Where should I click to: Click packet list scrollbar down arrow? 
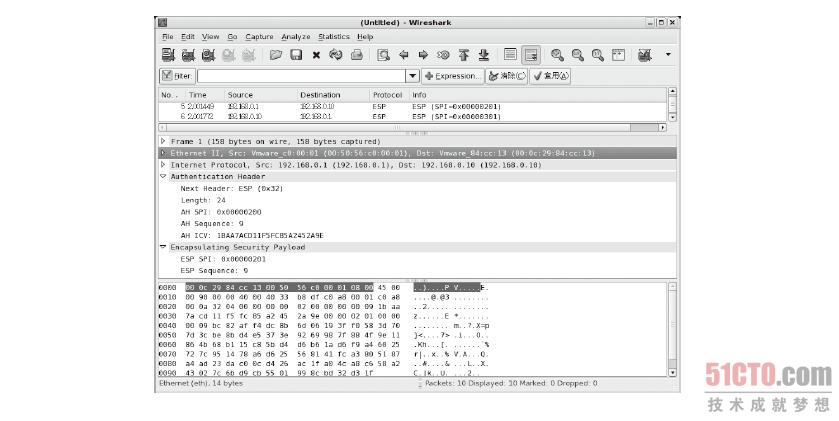[x=673, y=117]
